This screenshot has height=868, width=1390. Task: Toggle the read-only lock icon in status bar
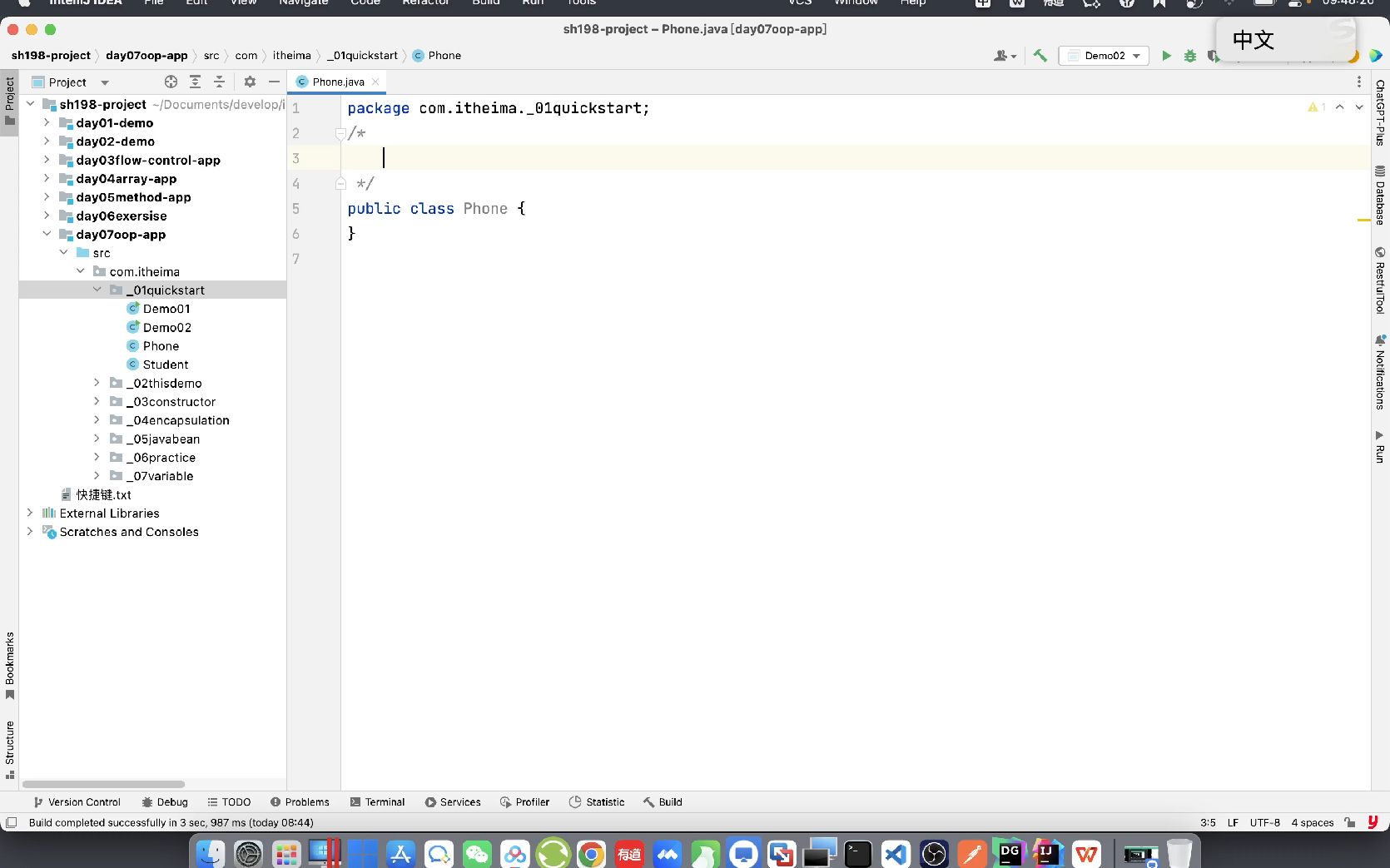coord(1349,822)
